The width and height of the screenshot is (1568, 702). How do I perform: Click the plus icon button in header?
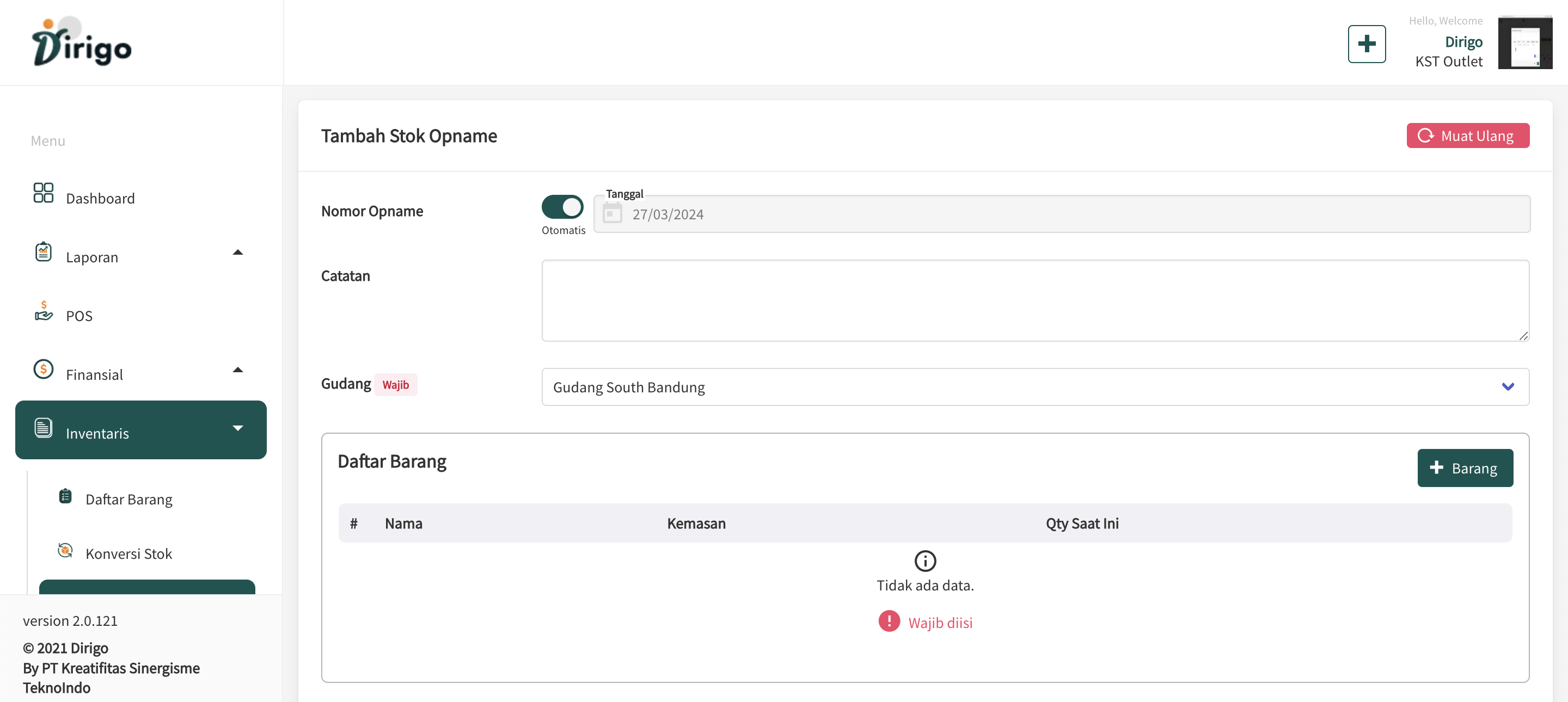pyautogui.click(x=1366, y=44)
